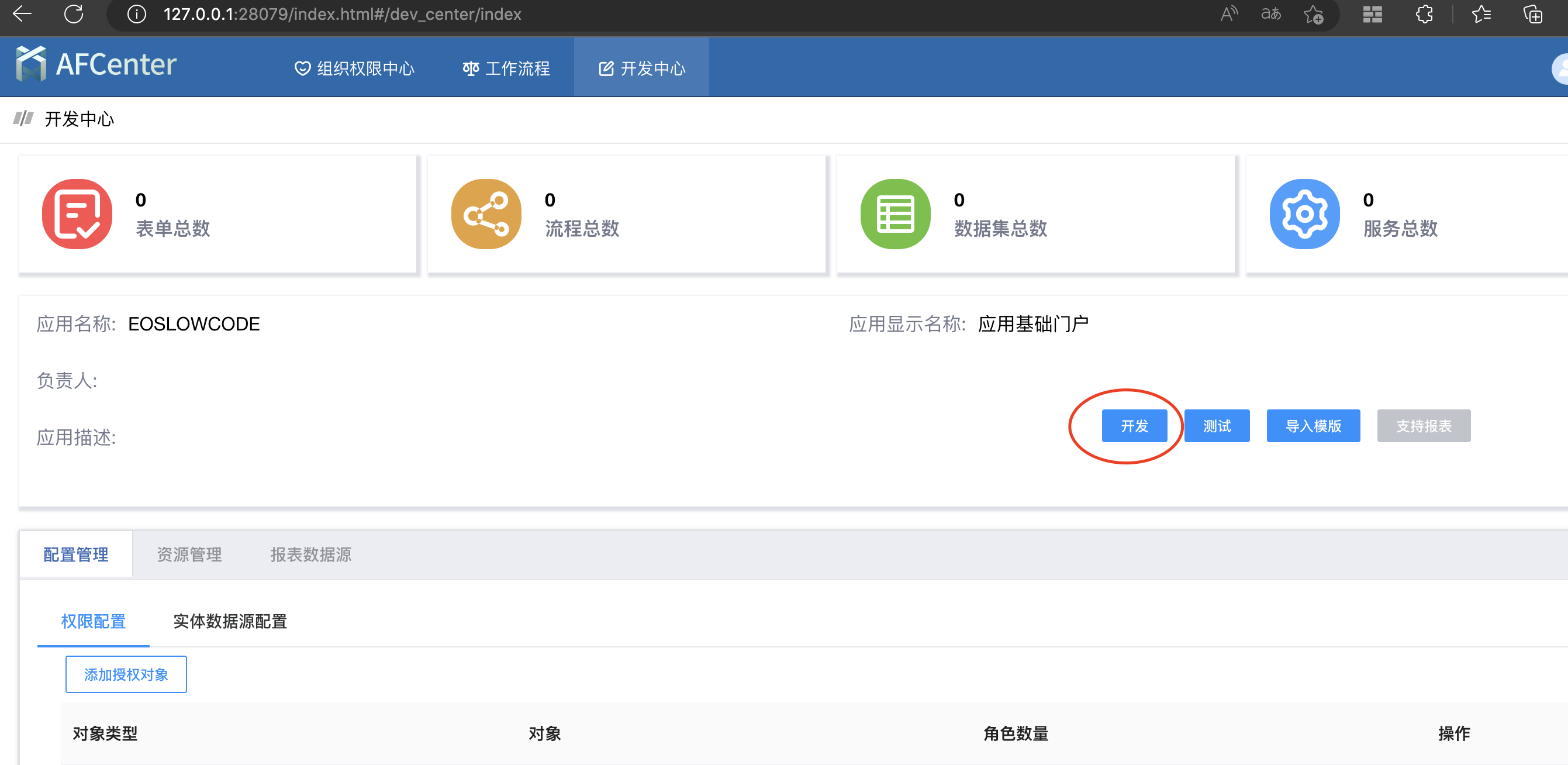
Task: Click the blue service gear icon
Action: click(1304, 214)
